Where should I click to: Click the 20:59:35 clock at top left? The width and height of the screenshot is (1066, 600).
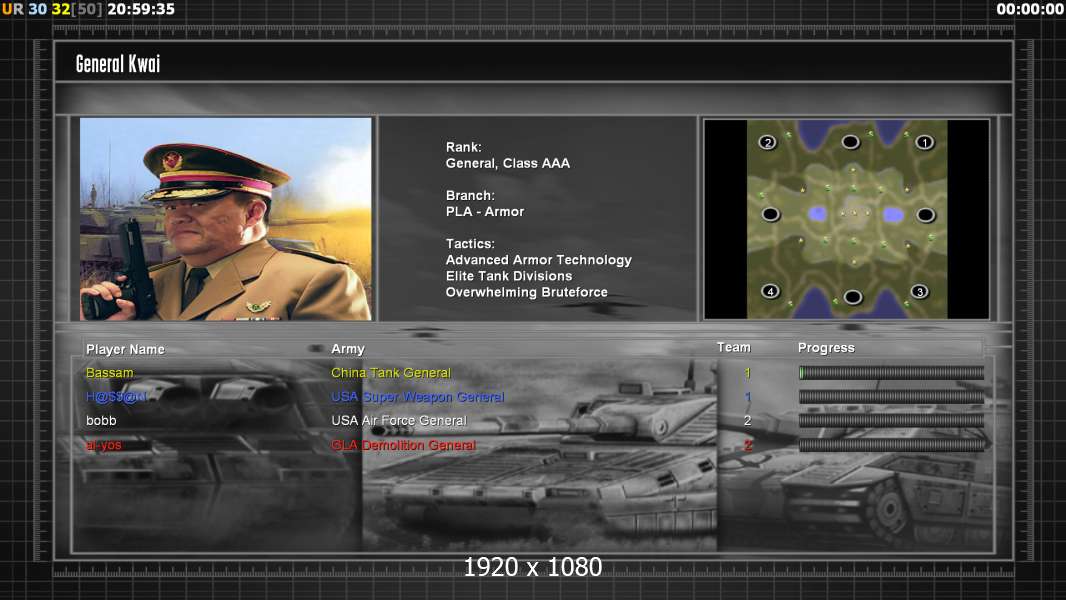click(x=141, y=9)
